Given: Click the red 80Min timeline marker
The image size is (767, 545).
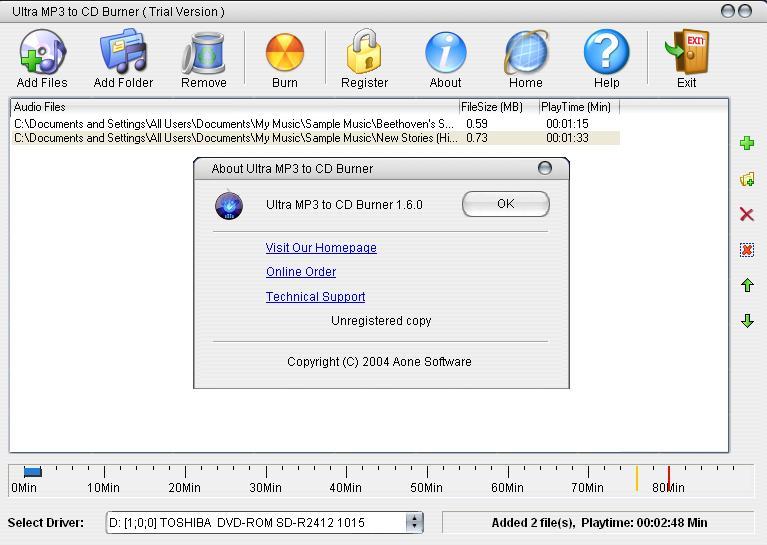Looking at the screenshot, I should coord(669,478).
